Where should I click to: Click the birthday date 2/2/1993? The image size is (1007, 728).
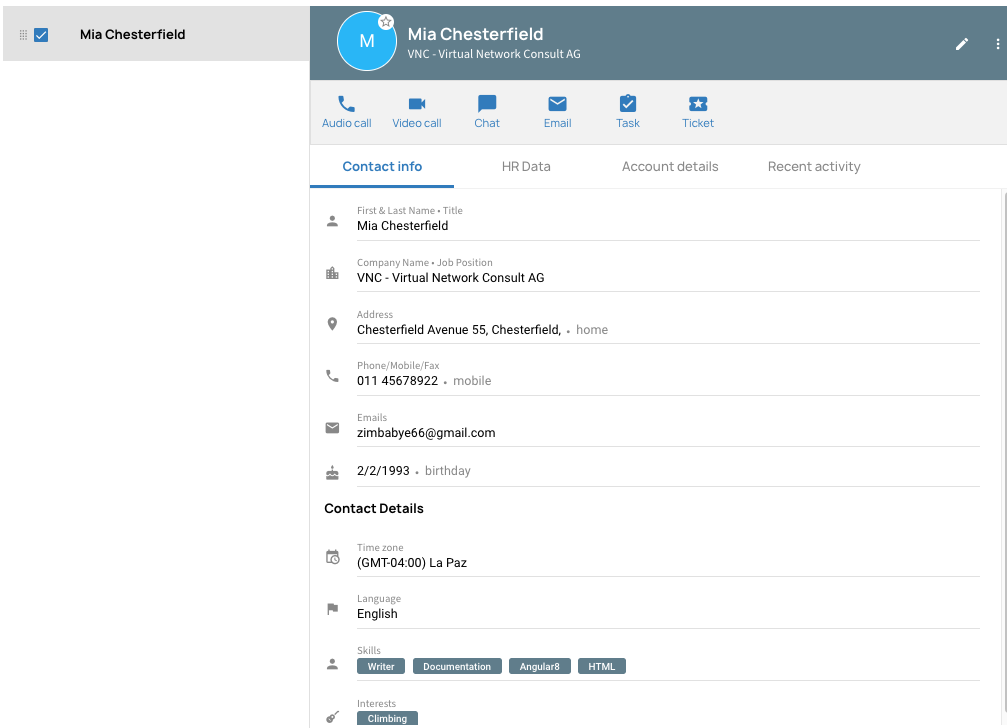coord(383,471)
